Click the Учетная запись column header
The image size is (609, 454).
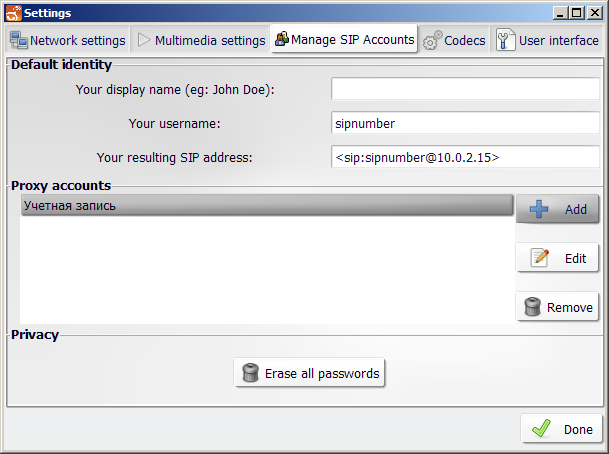(267, 205)
